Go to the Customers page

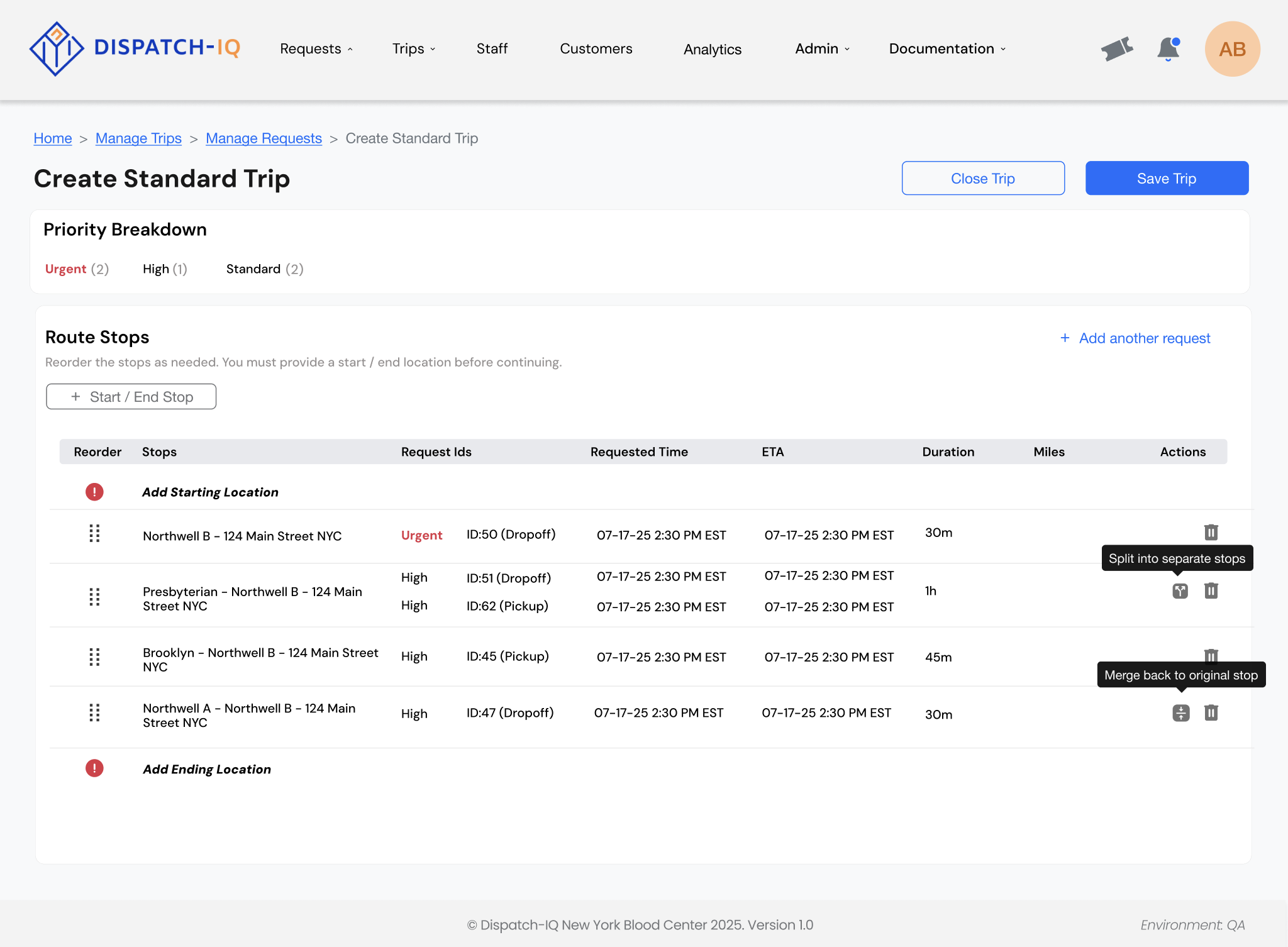(596, 48)
